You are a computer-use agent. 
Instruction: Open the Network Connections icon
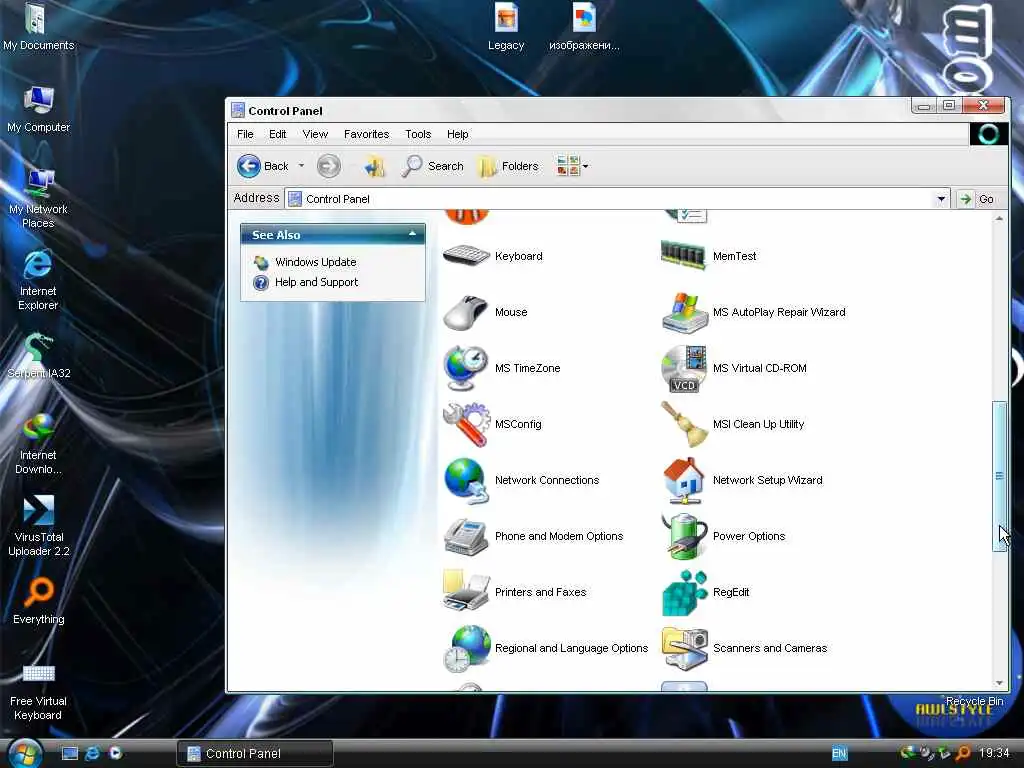(x=466, y=481)
